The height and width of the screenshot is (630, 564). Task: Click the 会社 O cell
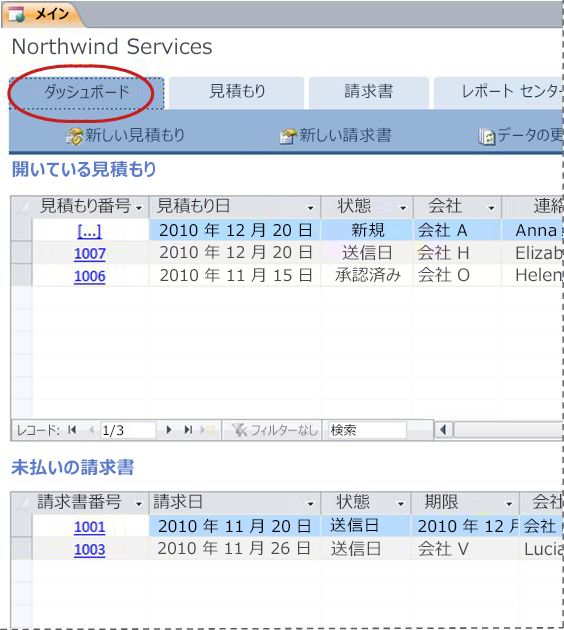(457, 275)
